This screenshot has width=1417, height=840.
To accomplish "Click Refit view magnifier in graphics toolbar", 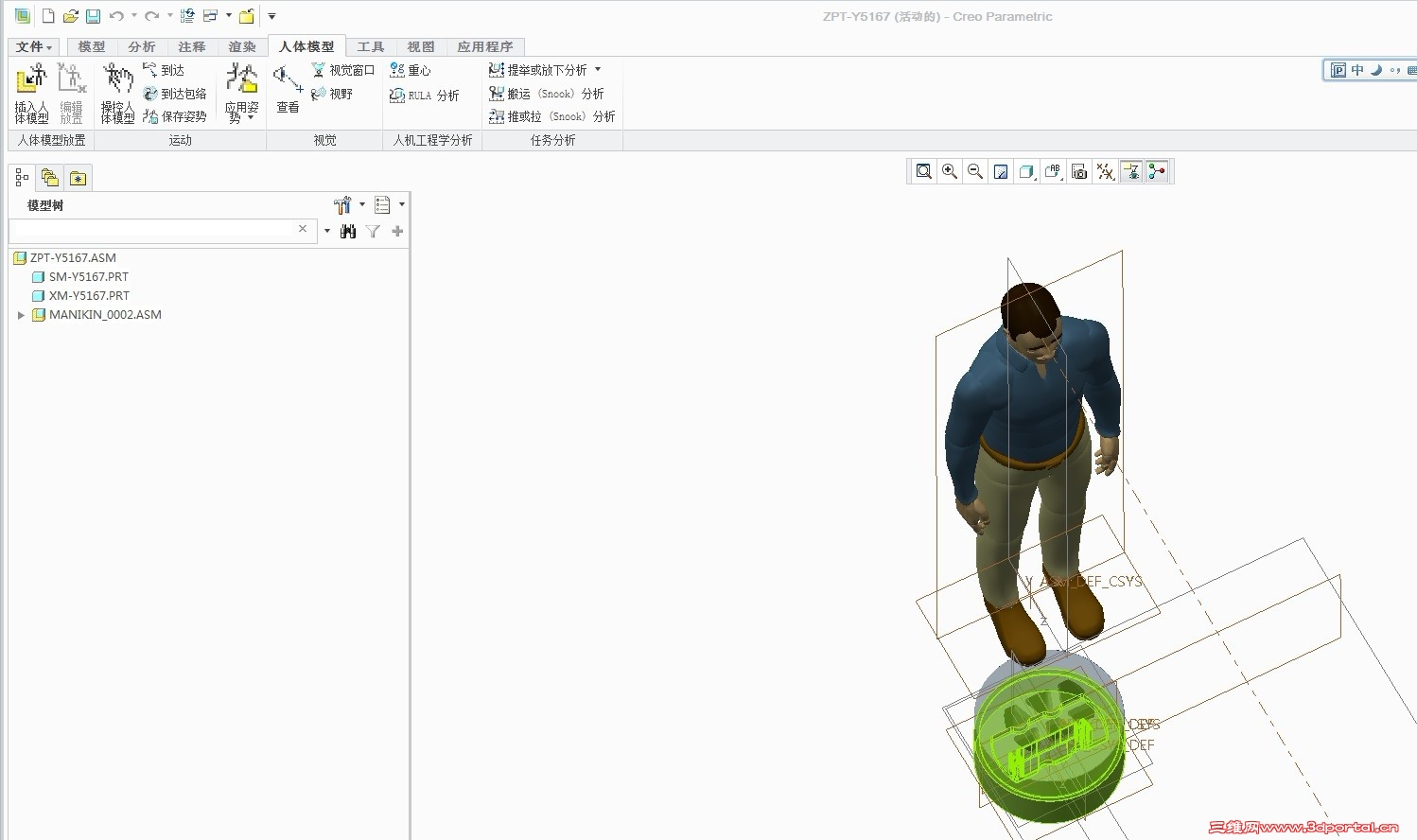I will coord(924,171).
